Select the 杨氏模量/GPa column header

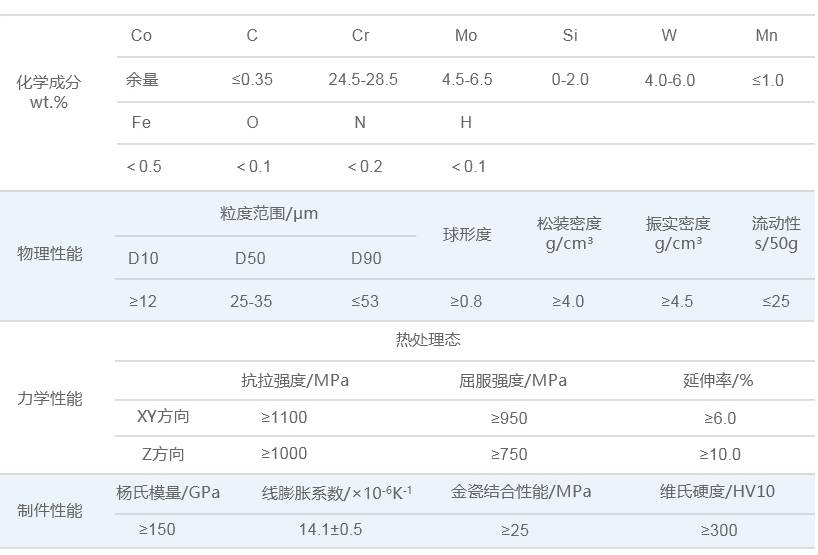tap(168, 492)
